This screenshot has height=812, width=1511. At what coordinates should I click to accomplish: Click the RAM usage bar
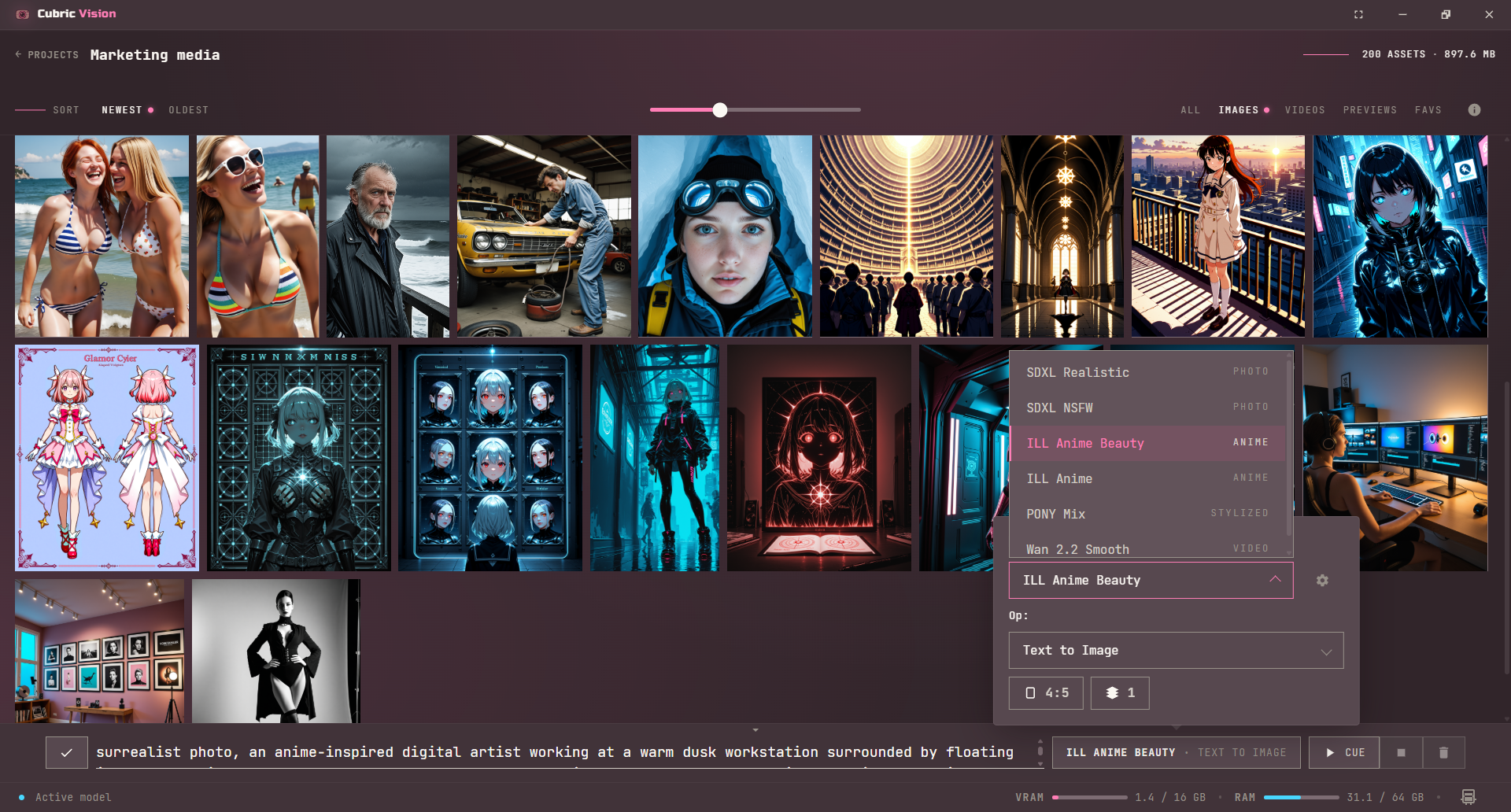tap(1301, 797)
